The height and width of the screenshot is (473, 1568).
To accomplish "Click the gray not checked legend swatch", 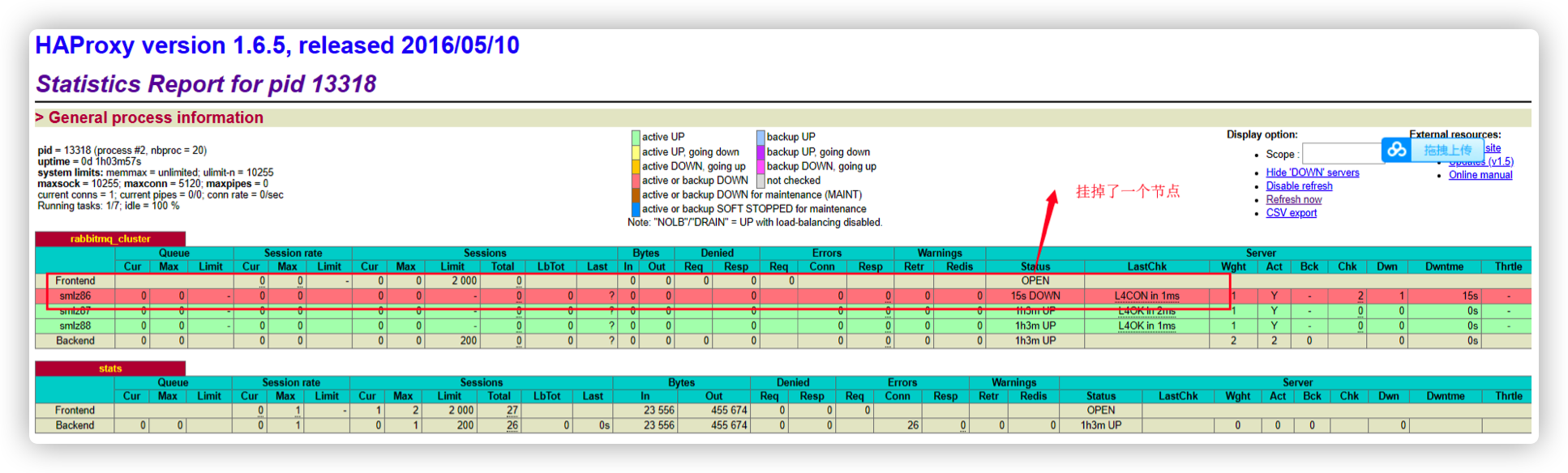I will pyautogui.click(x=760, y=181).
